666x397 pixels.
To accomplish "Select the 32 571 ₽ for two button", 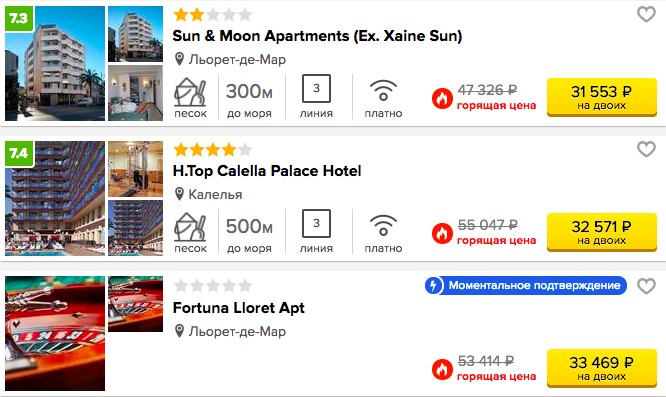I will tap(601, 232).
